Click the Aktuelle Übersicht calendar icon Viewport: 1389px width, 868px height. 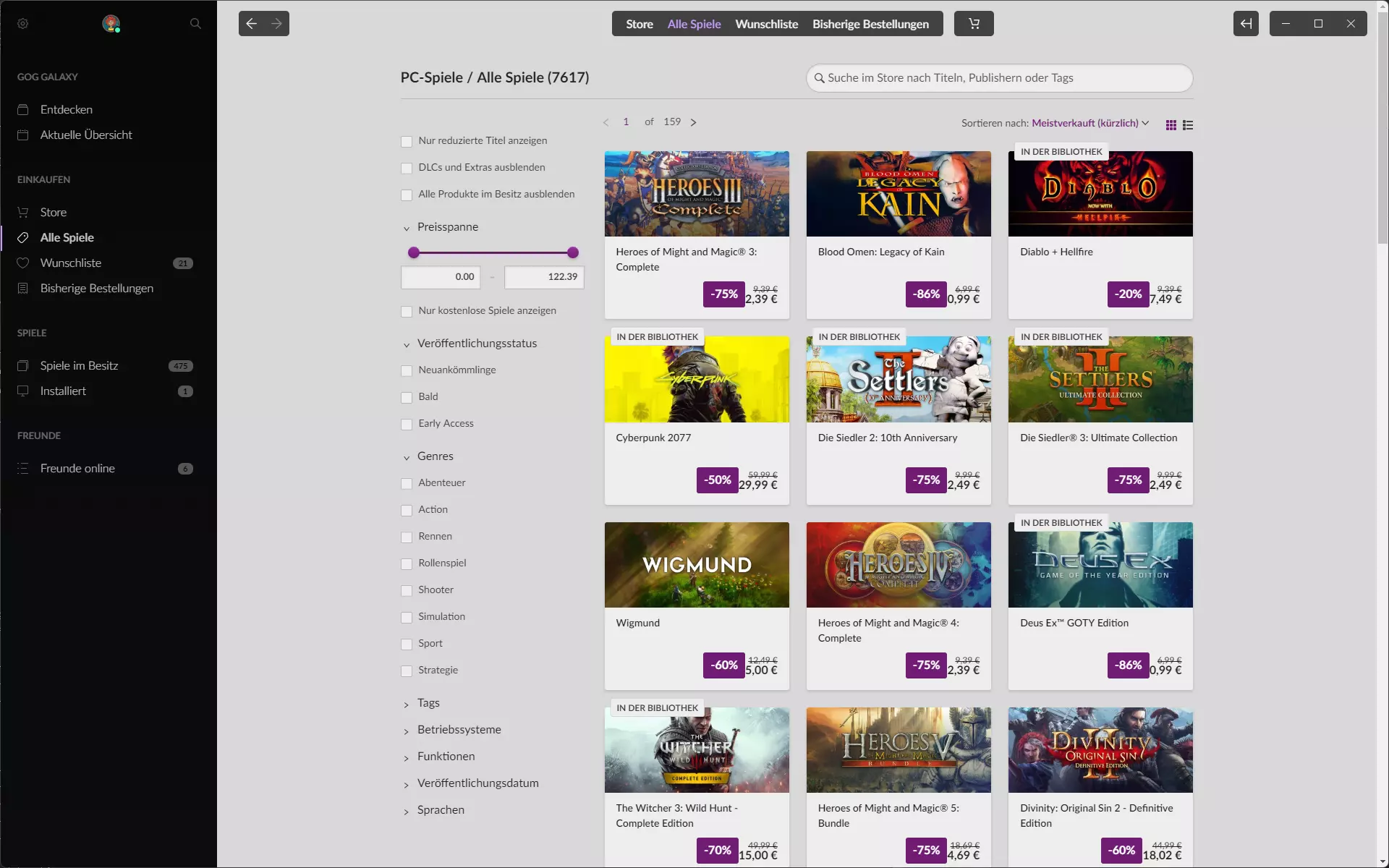(23, 135)
